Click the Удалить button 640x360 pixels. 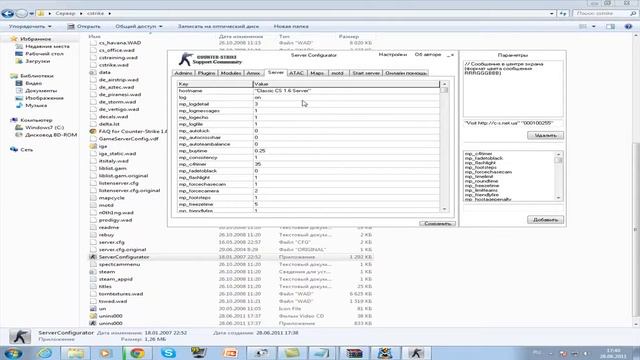[545, 135]
